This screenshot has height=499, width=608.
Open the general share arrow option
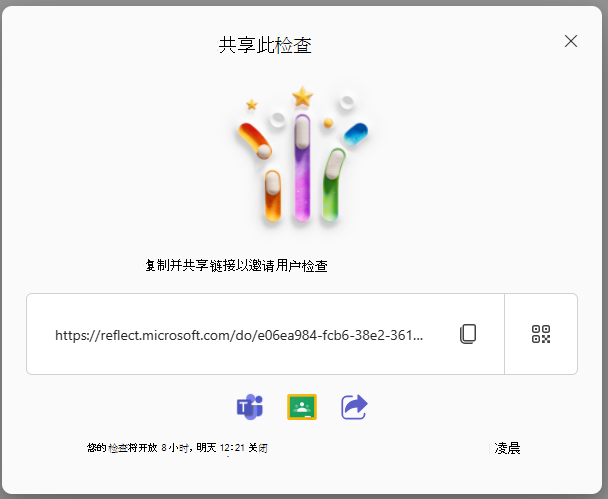tap(354, 407)
